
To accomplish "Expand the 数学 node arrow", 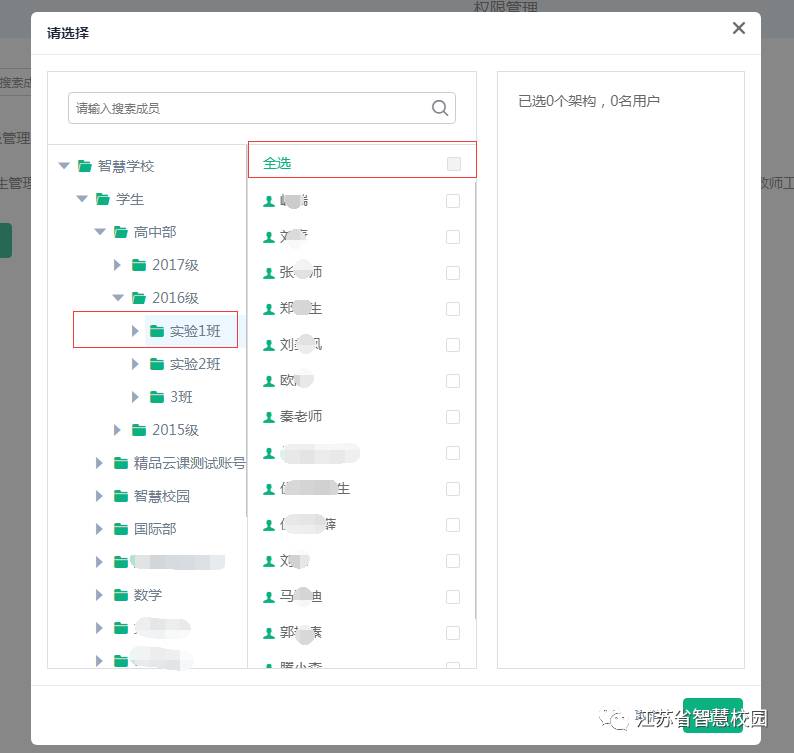I will (99, 595).
